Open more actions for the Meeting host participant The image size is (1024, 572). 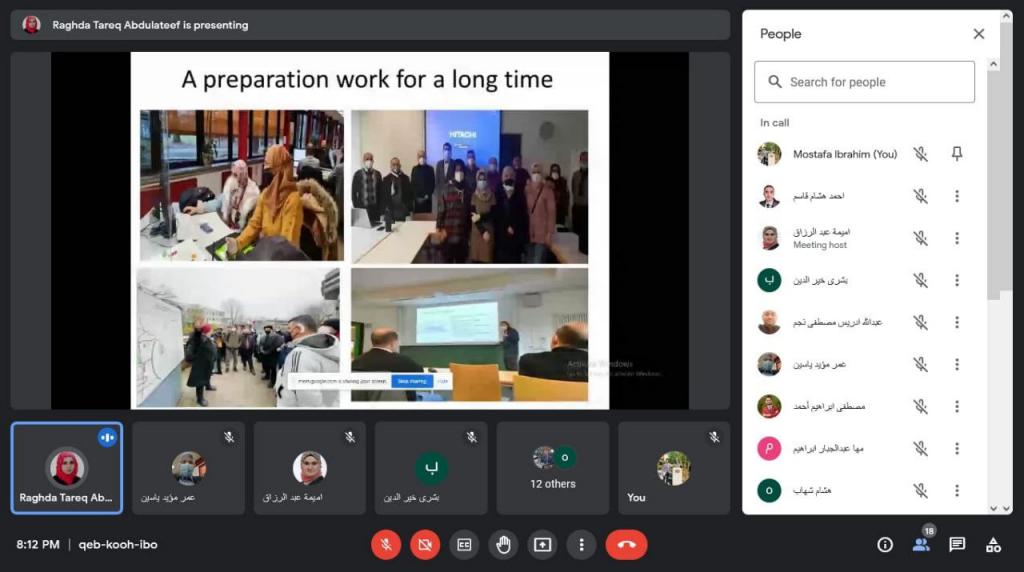[x=957, y=238]
